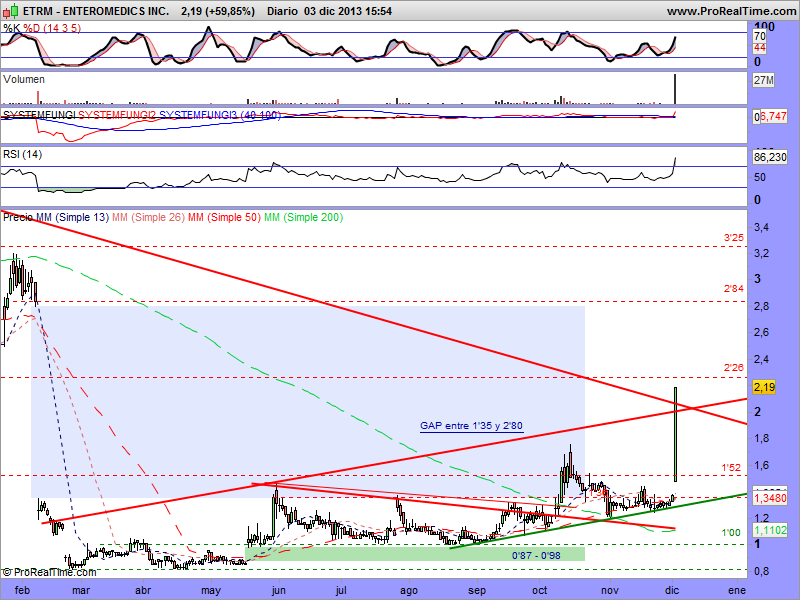The image size is (800, 600).
Task: Select the MM (Simple 50) legend entry
Action: [224, 217]
